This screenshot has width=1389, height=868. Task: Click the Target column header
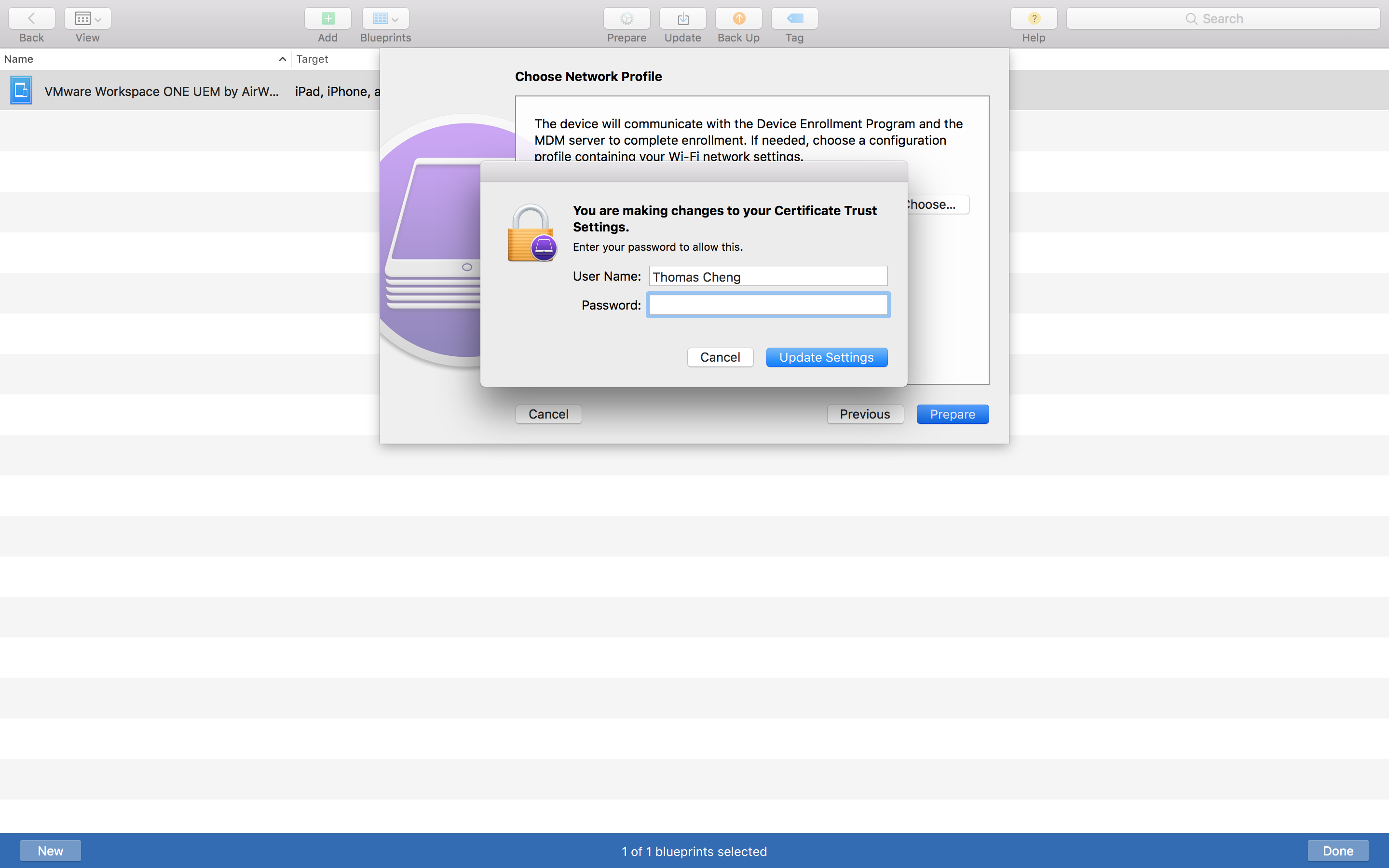point(312,59)
